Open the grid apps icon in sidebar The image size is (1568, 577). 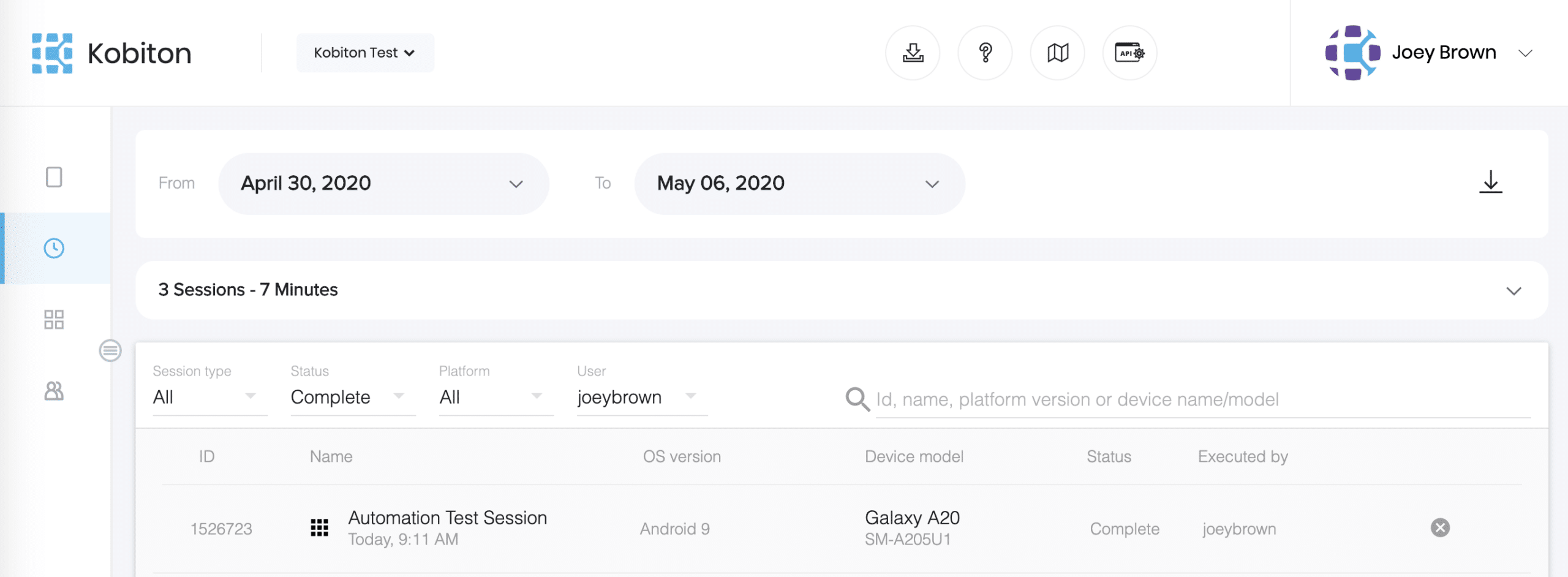click(x=54, y=320)
